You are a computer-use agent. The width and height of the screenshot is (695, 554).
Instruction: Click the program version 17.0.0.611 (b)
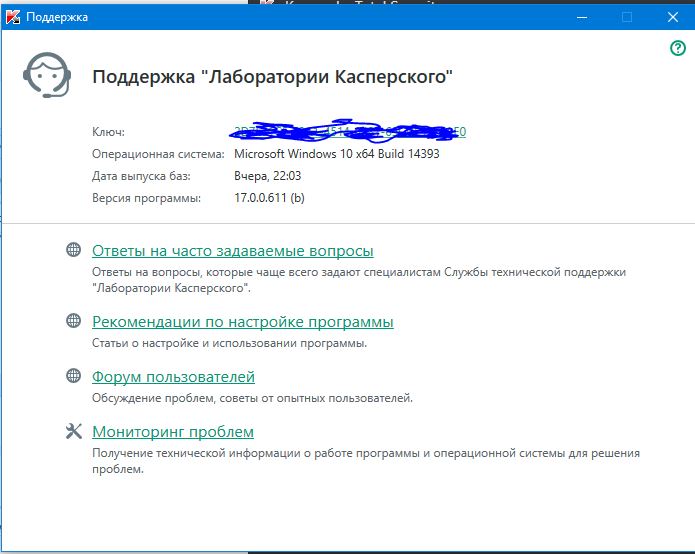tap(269, 198)
